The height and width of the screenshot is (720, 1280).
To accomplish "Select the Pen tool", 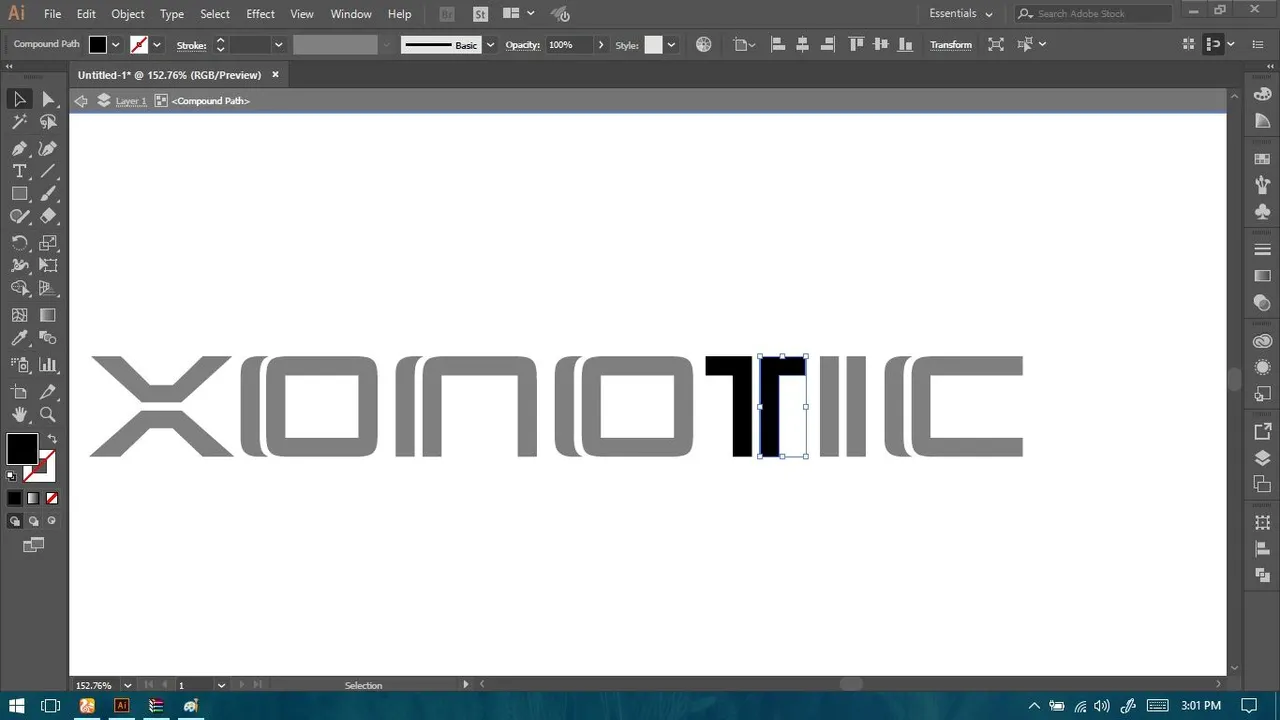I will 19,148.
